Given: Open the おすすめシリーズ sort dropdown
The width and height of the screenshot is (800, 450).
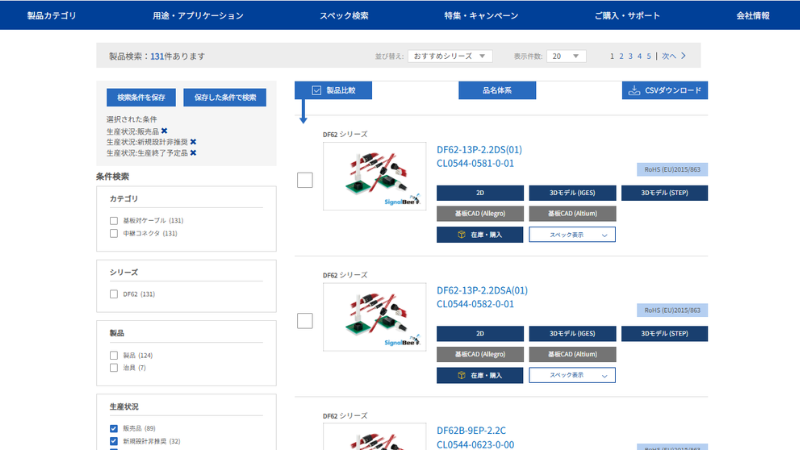Looking at the screenshot, I should pos(450,56).
